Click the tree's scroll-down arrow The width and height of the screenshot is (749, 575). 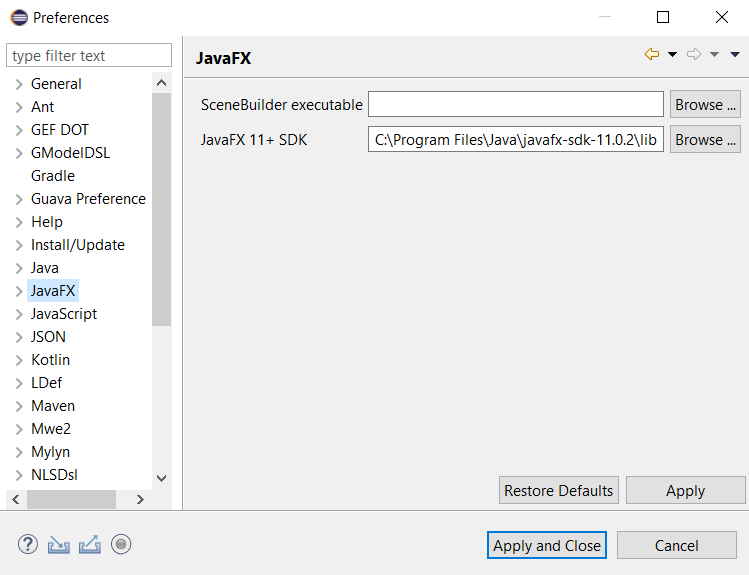pyautogui.click(x=161, y=478)
